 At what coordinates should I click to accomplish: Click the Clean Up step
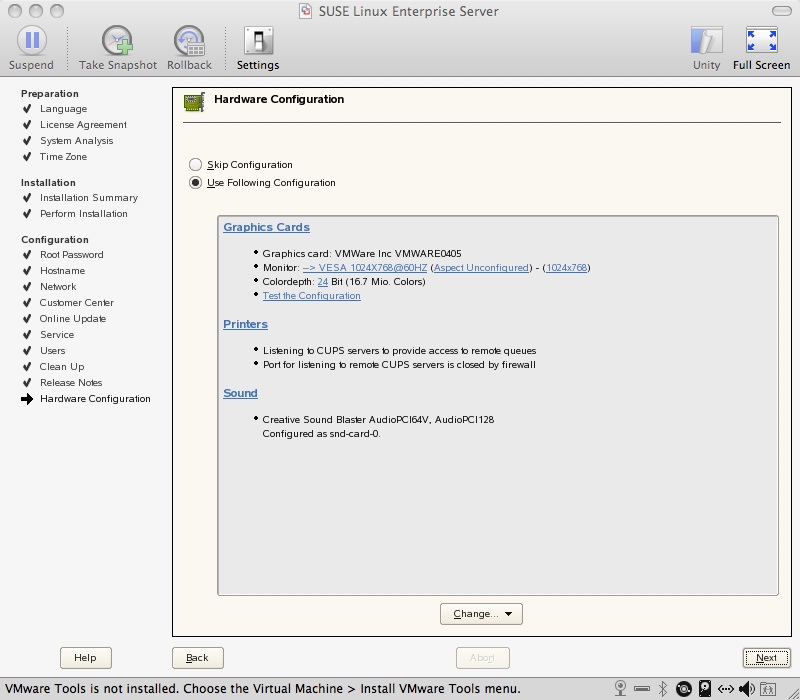click(62, 366)
